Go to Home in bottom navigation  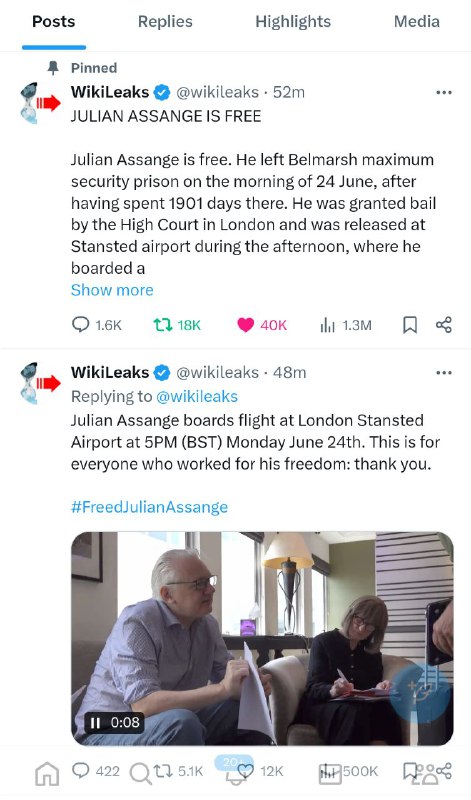[x=47, y=773]
